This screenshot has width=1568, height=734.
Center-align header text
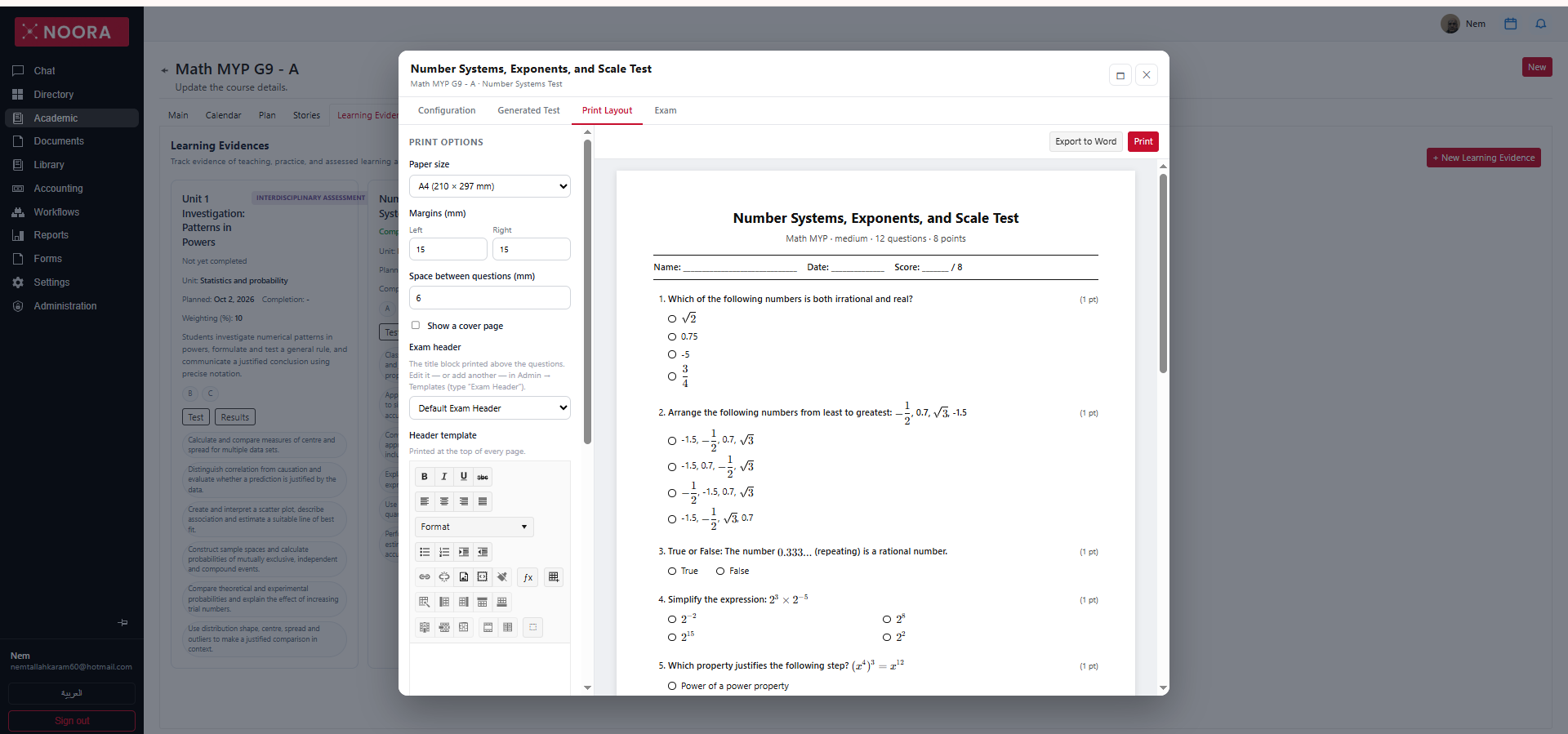tap(444, 501)
